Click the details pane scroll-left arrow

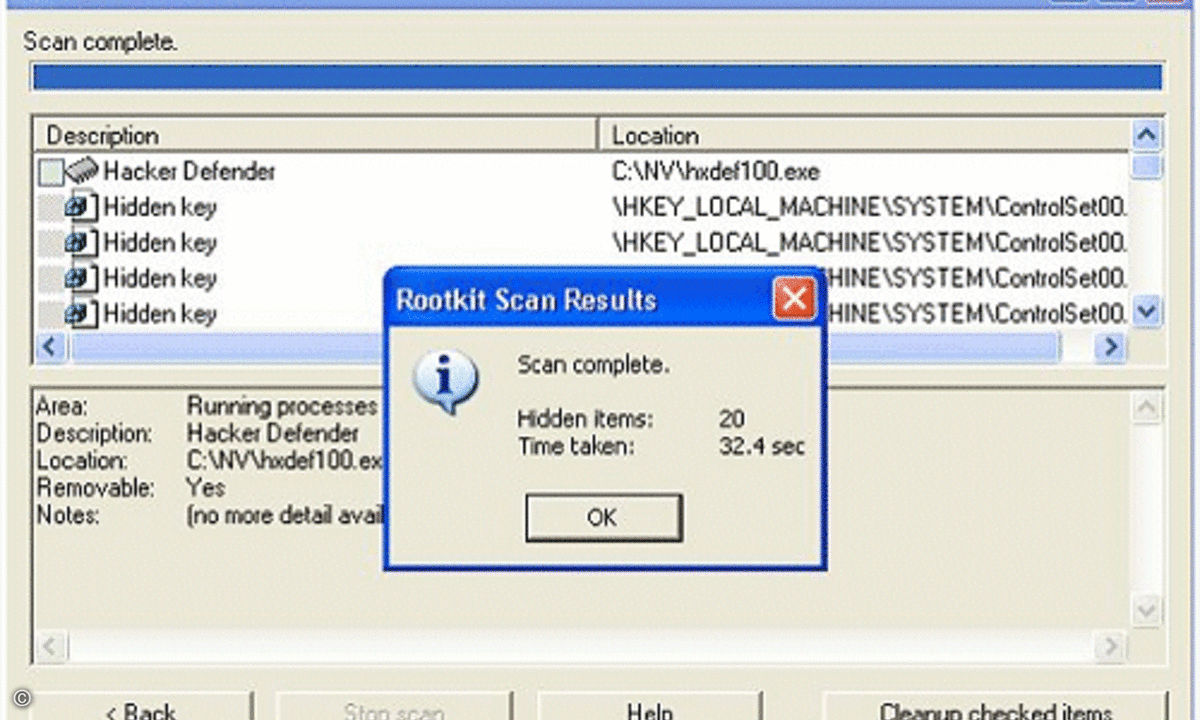pyautogui.click(x=51, y=646)
